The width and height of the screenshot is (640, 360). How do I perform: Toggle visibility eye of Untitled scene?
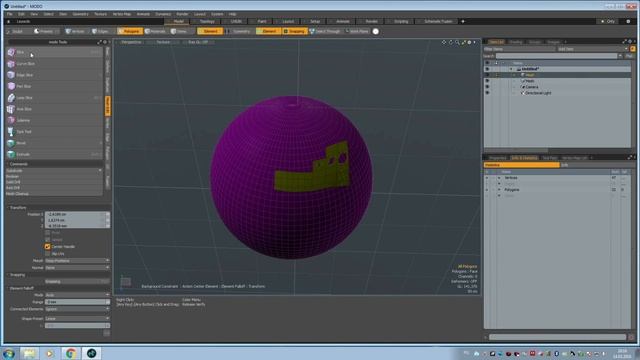click(487, 69)
